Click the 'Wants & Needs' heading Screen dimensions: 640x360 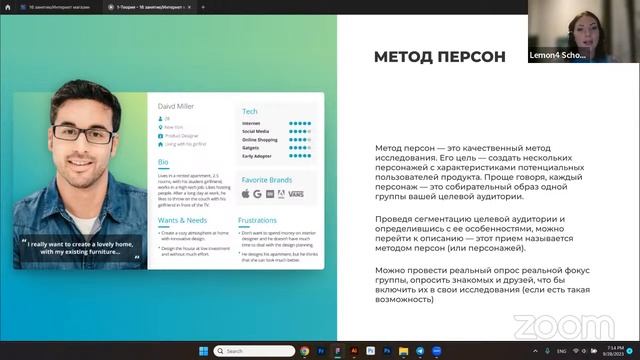[182, 220]
